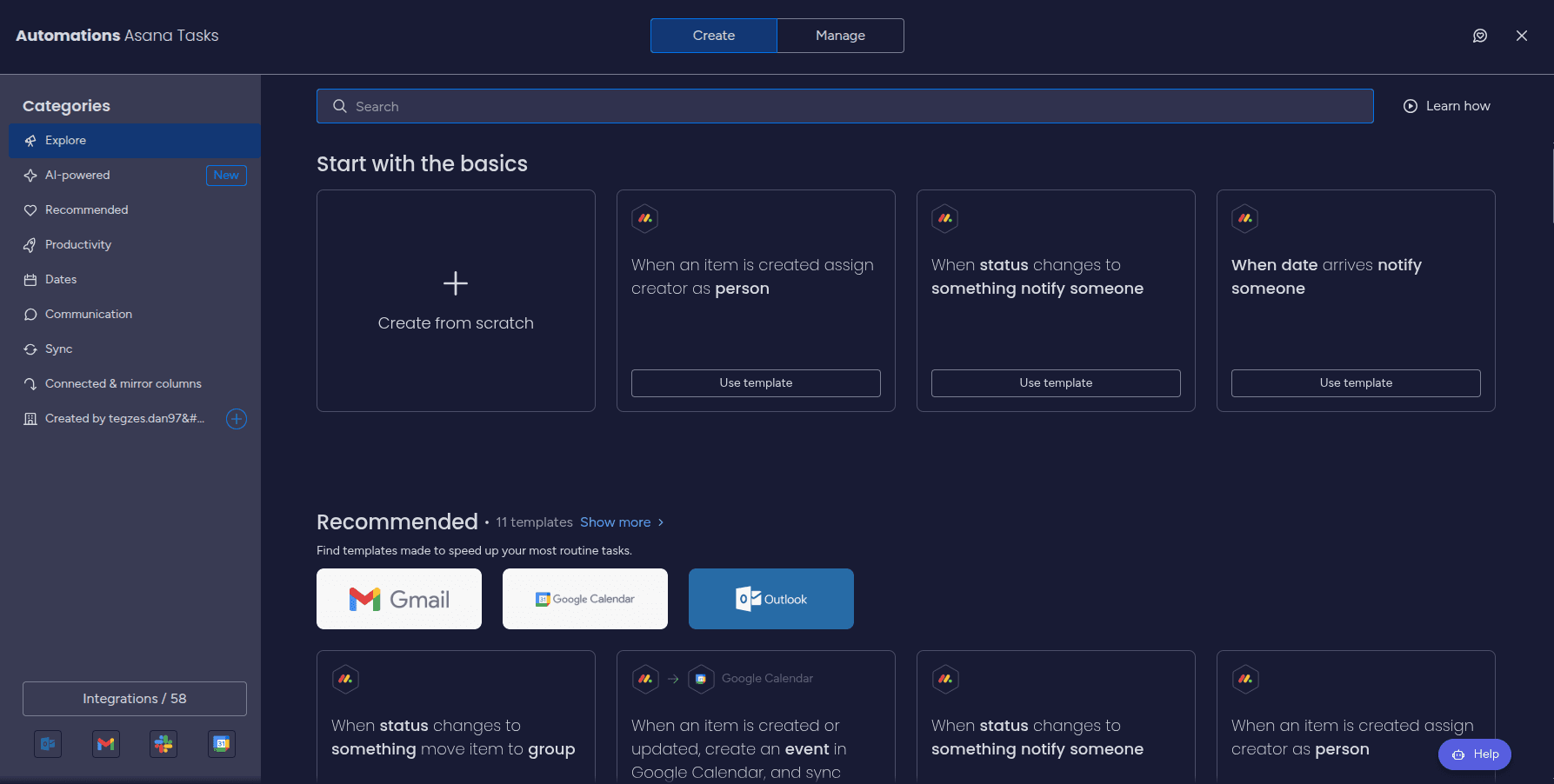Select the Google Calendar icon near Integrations
Screen dimensions: 1554x784
click(x=222, y=744)
